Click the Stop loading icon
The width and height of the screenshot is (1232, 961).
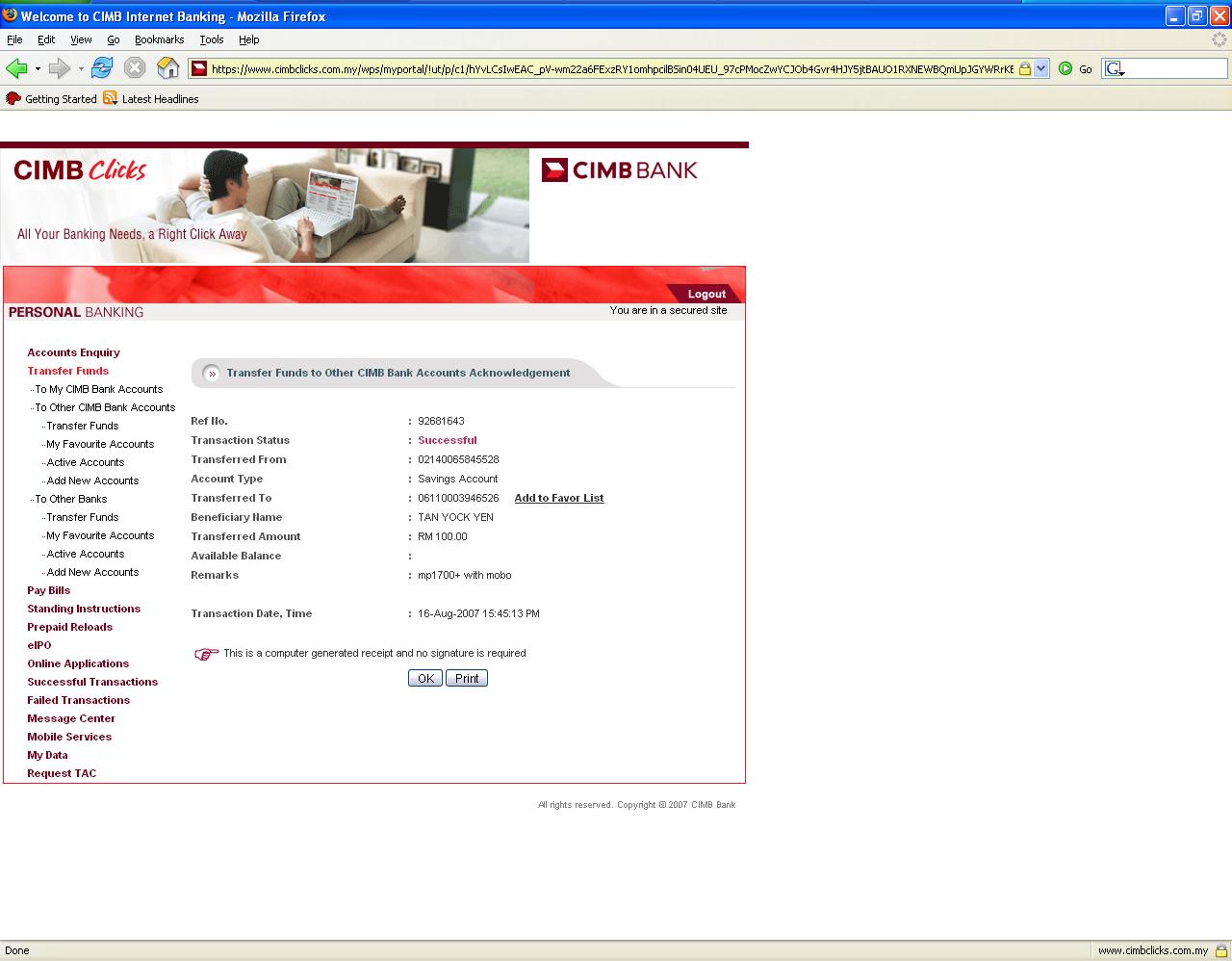(135, 68)
